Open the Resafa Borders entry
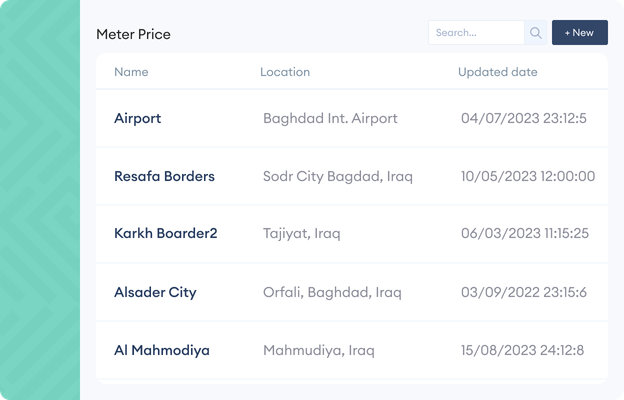The height and width of the screenshot is (400, 624). pos(164,176)
